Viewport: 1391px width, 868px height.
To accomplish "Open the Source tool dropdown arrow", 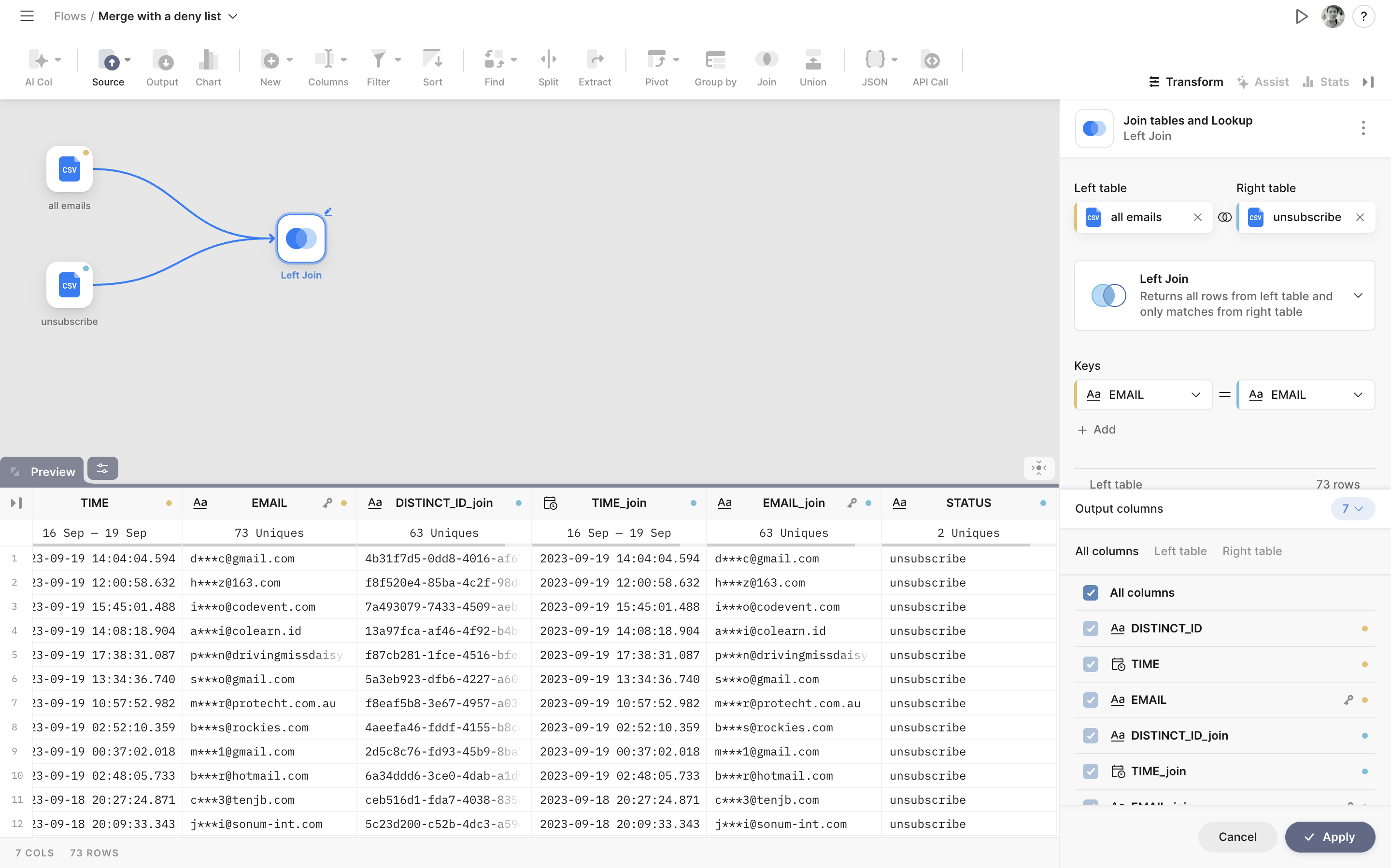I will click(128, 60).
